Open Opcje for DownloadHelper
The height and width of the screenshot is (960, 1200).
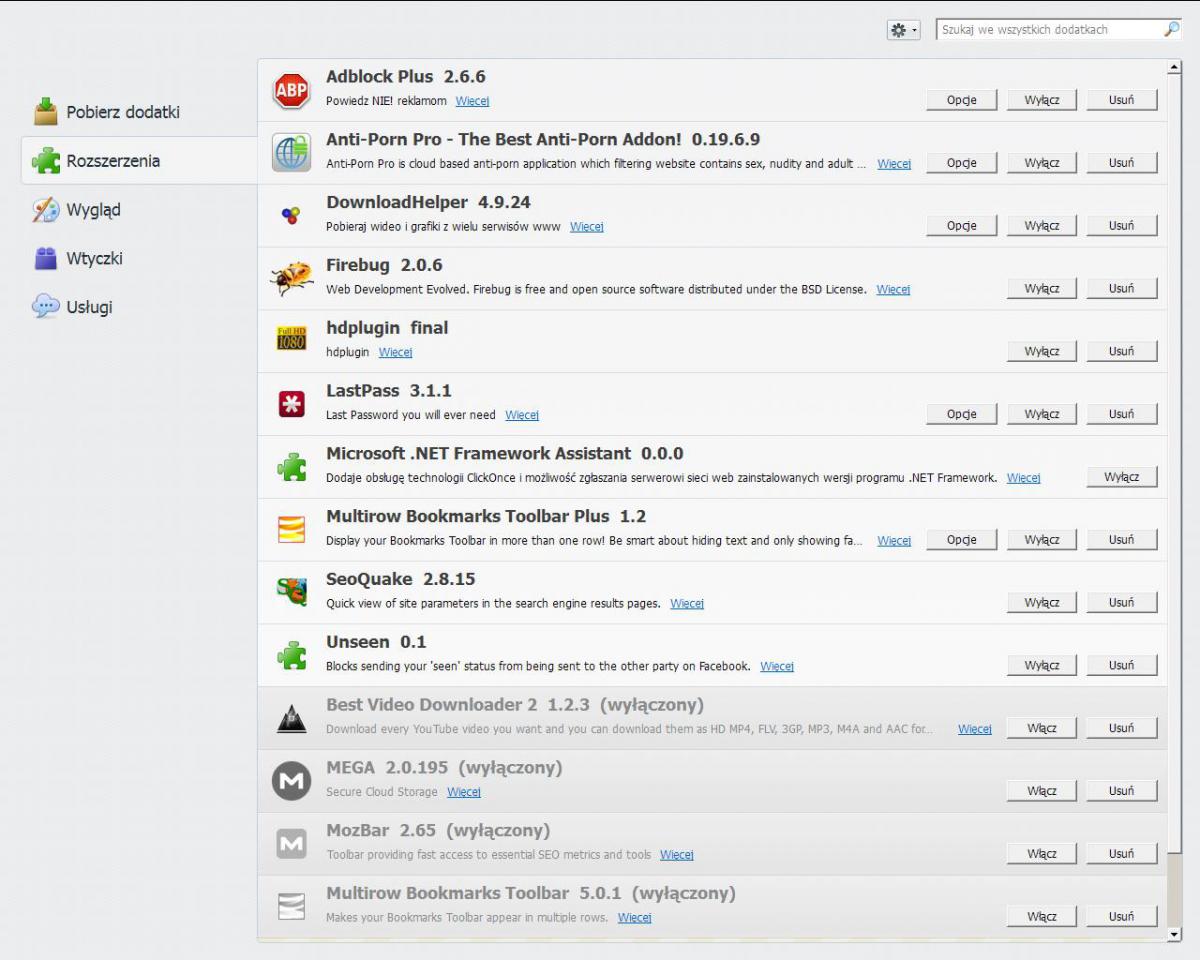pos(962,226)
